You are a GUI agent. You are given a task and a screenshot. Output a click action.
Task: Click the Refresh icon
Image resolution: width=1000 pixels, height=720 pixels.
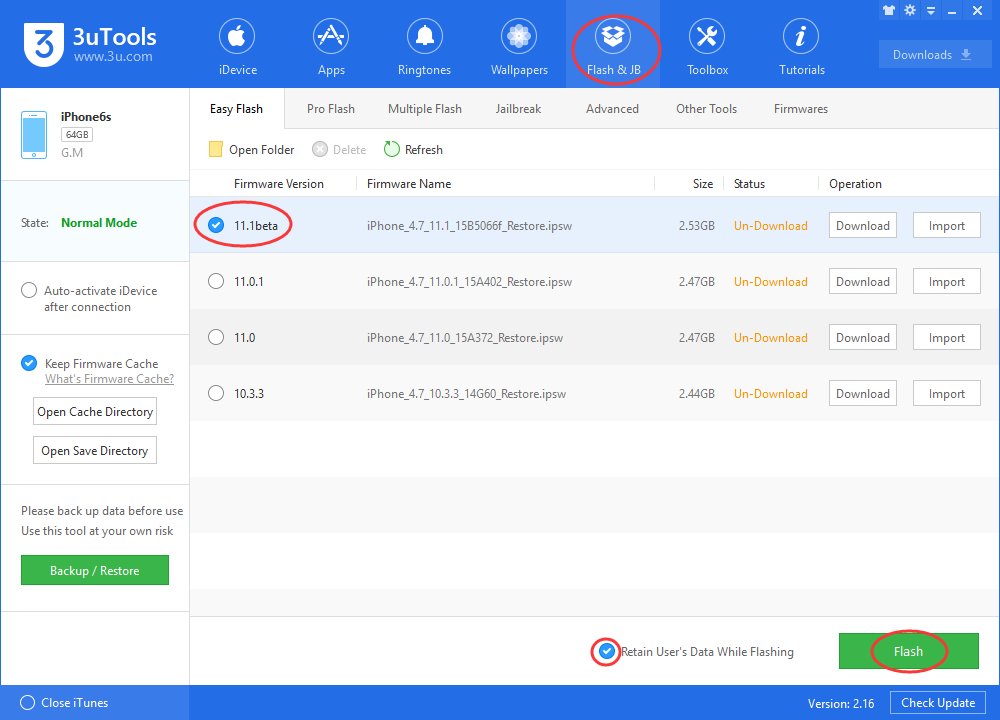click(x=392, y=149)
